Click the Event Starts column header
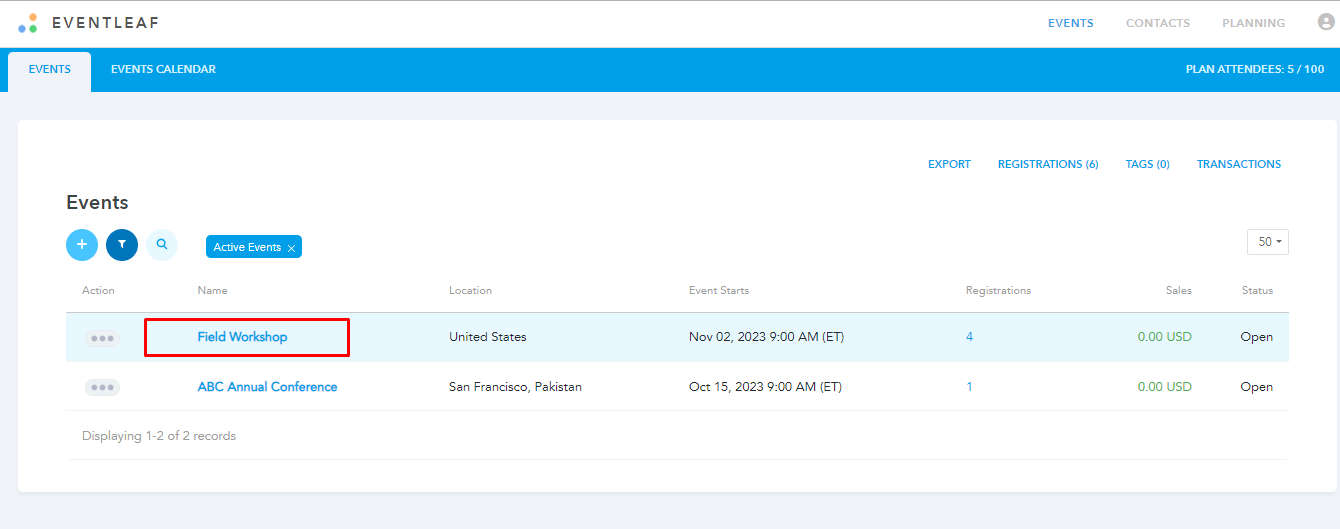 tap(719, 291)
